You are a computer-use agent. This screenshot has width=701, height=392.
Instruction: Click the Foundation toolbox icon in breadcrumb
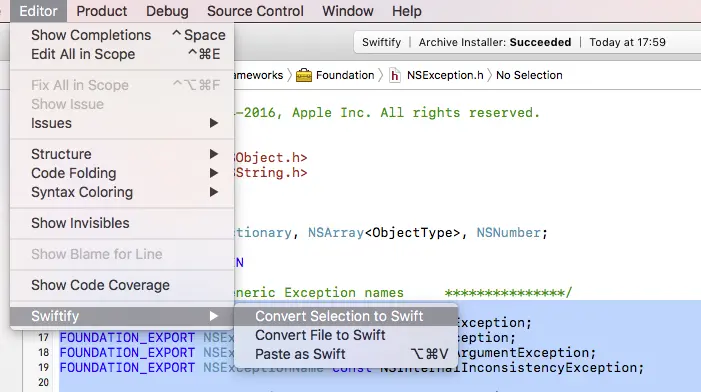pyautogui.click(x=304, y=75)
